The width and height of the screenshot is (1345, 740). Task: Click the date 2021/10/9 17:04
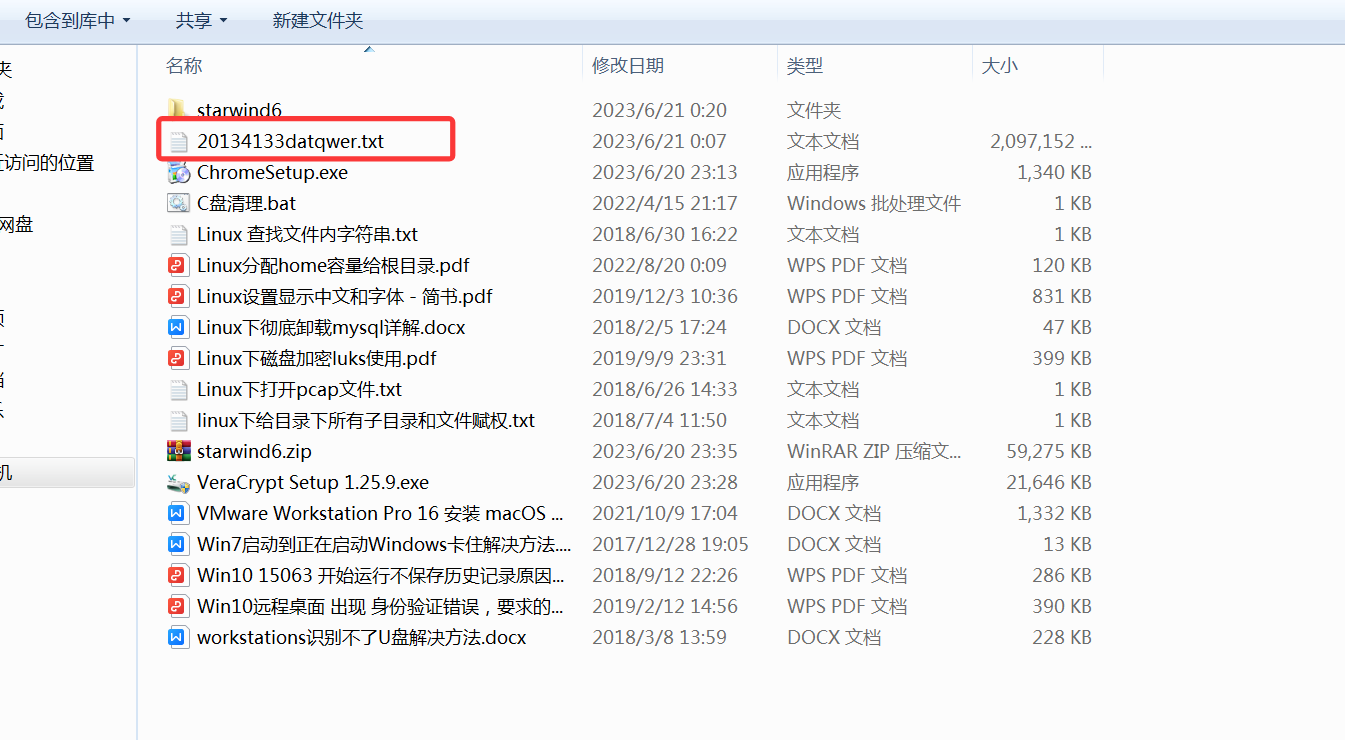point(665,513)
